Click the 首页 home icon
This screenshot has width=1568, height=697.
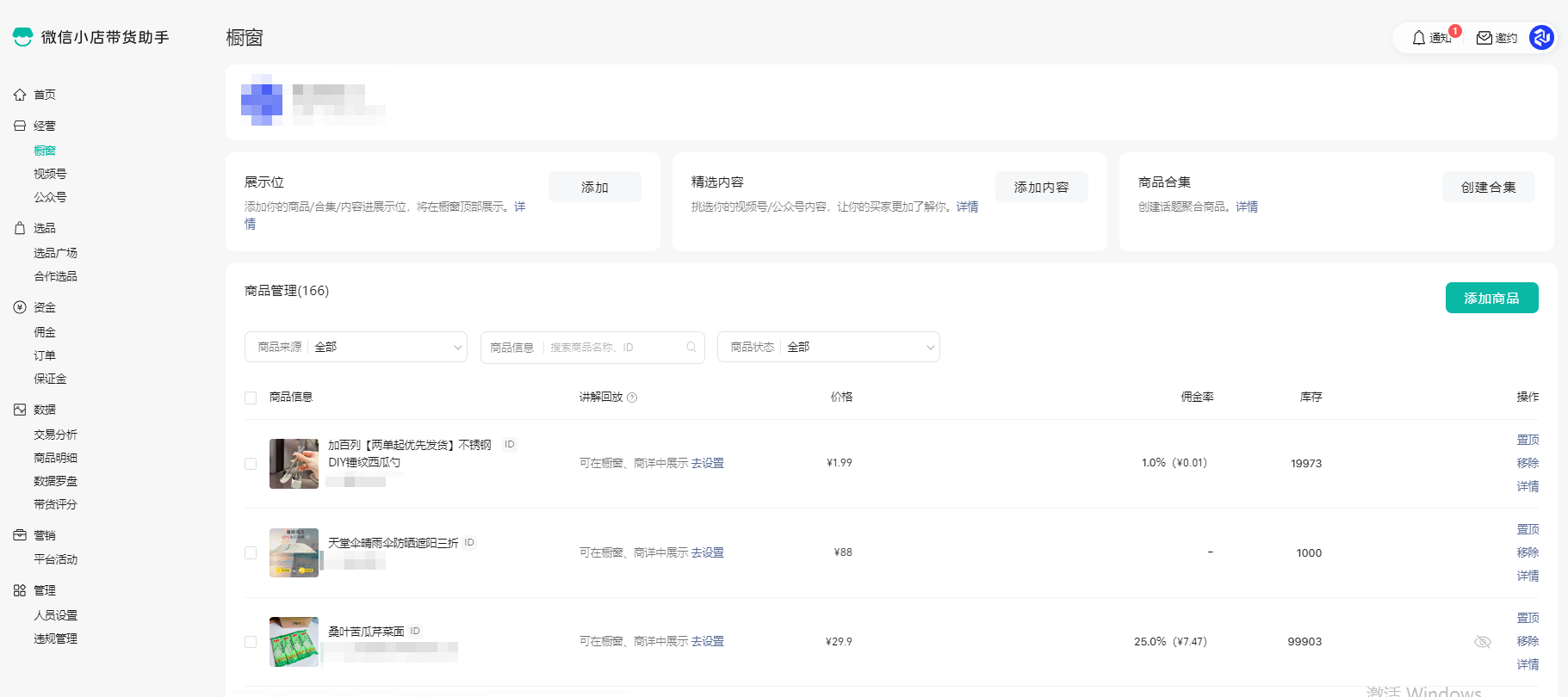click(x=20, y=95)
